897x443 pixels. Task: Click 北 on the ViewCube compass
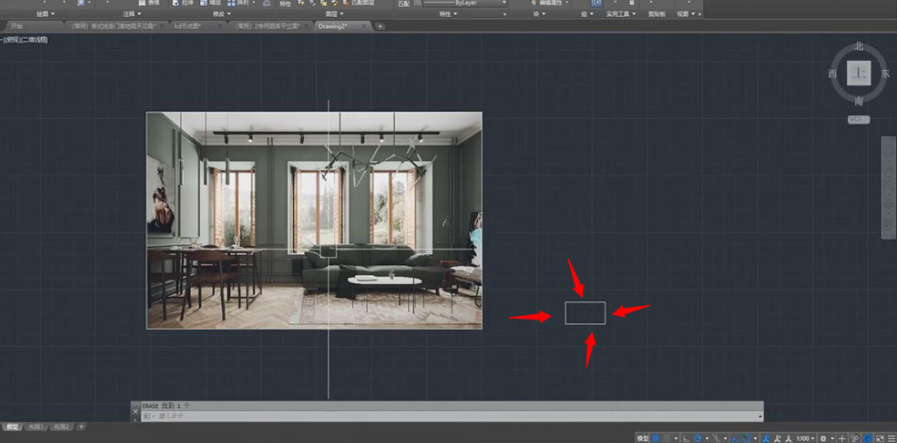(859, 47)
